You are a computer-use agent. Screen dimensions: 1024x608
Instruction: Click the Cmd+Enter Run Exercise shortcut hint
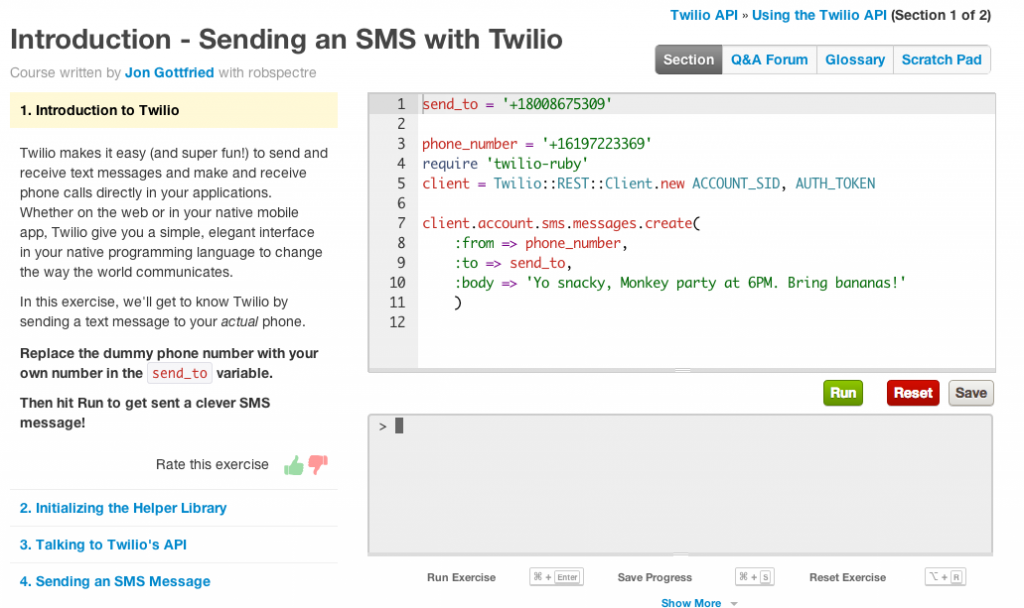556,577
